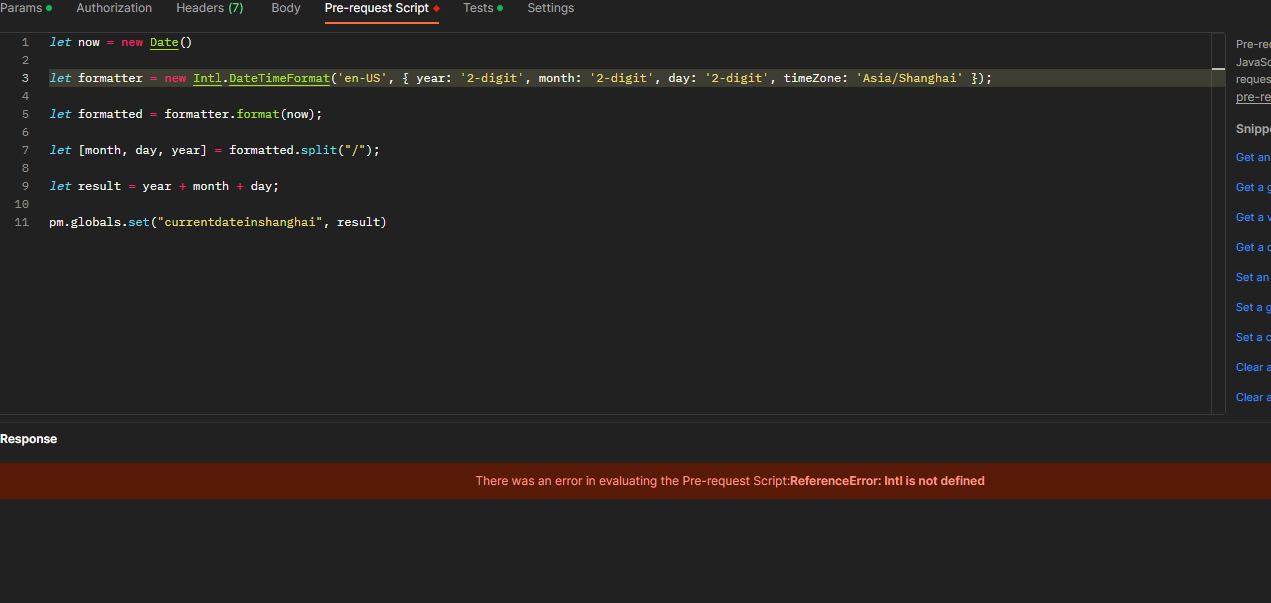1271x603 pixels.
Task: Open the Tests tab
Action: click(x=483, y=8)
